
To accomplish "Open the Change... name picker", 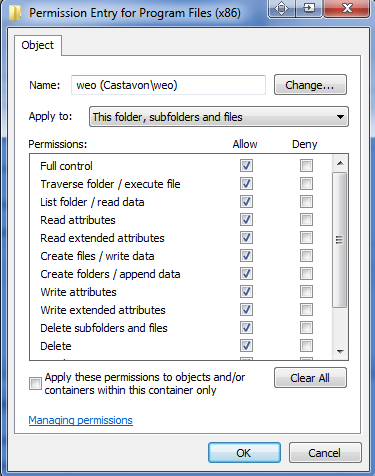I will point(310,85).
